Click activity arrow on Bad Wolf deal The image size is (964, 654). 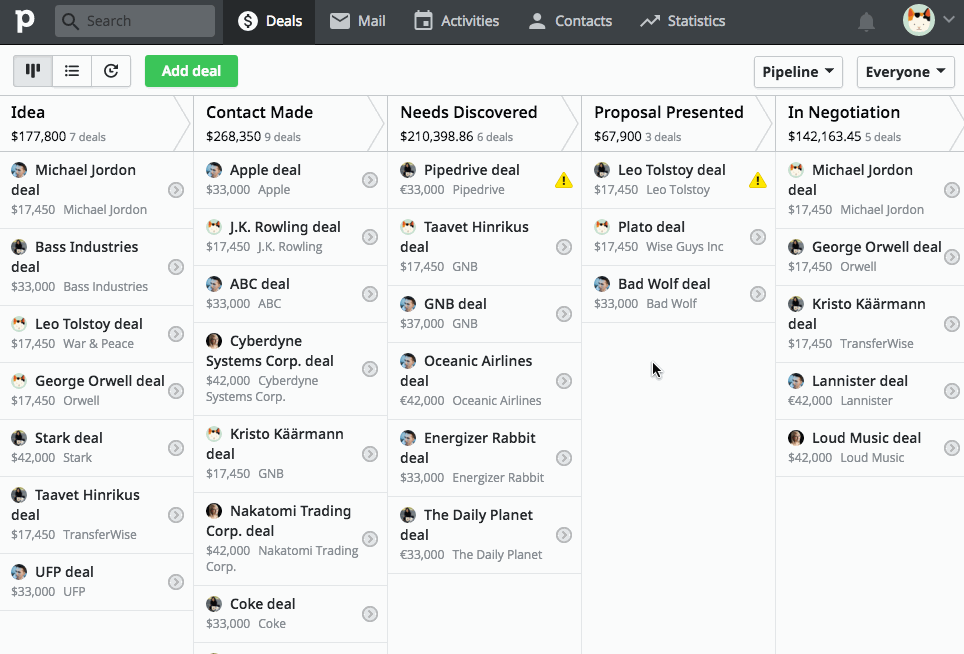point(758,294)
